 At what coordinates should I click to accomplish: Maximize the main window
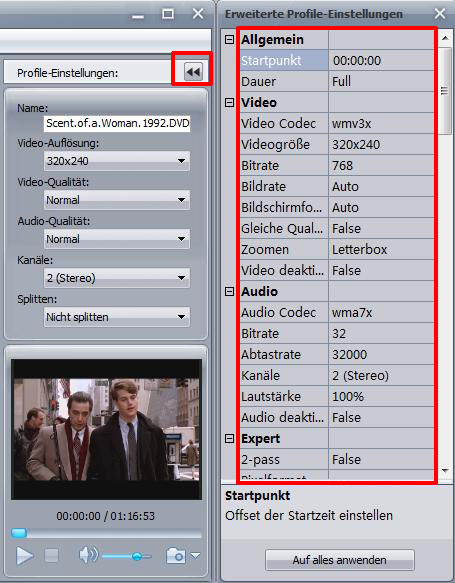168,14
